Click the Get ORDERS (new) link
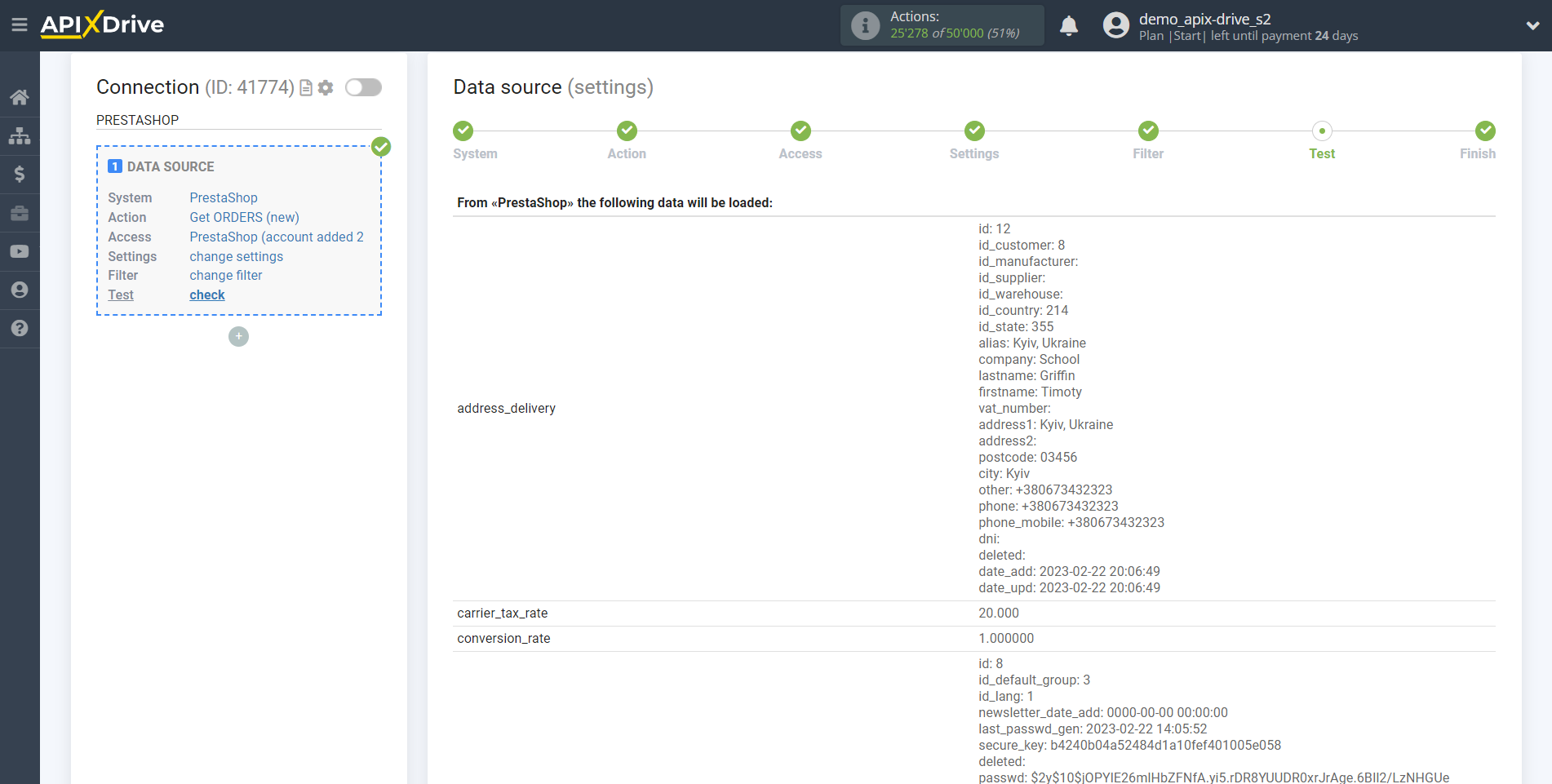The image size is (1552, 784). pyautogui.click(x=244, y=217)
